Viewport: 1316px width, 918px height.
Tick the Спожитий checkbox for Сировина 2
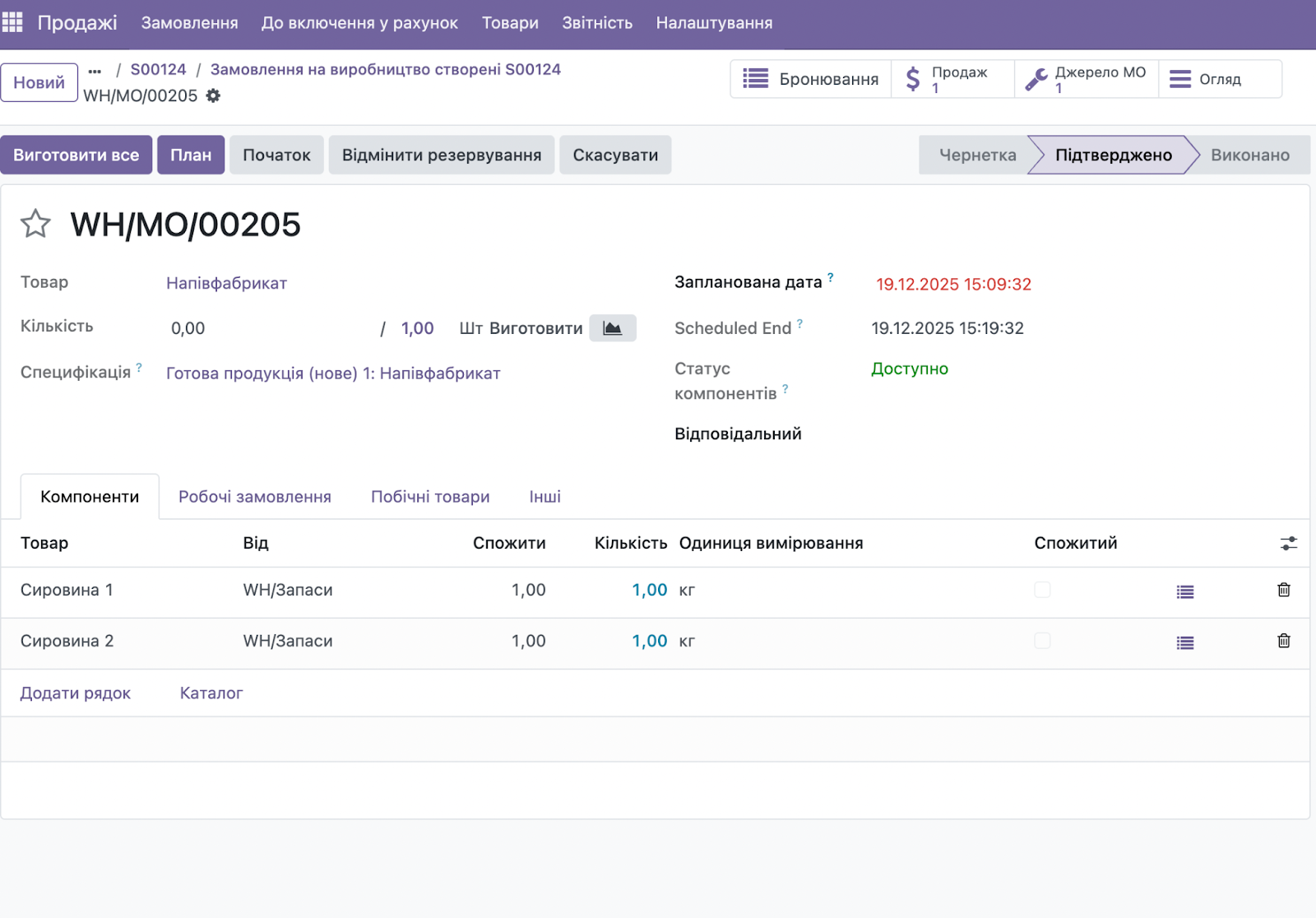click(x=1042, y=641)
